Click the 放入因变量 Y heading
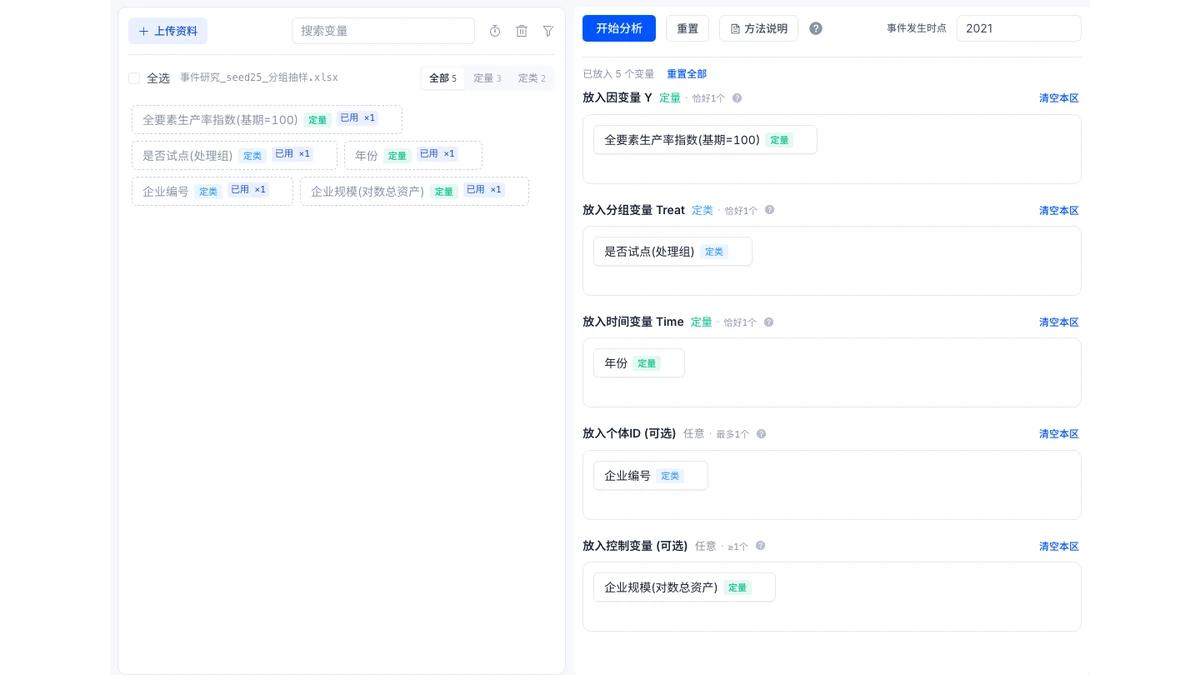1200x675 pixels. click(x=617, y=98)
